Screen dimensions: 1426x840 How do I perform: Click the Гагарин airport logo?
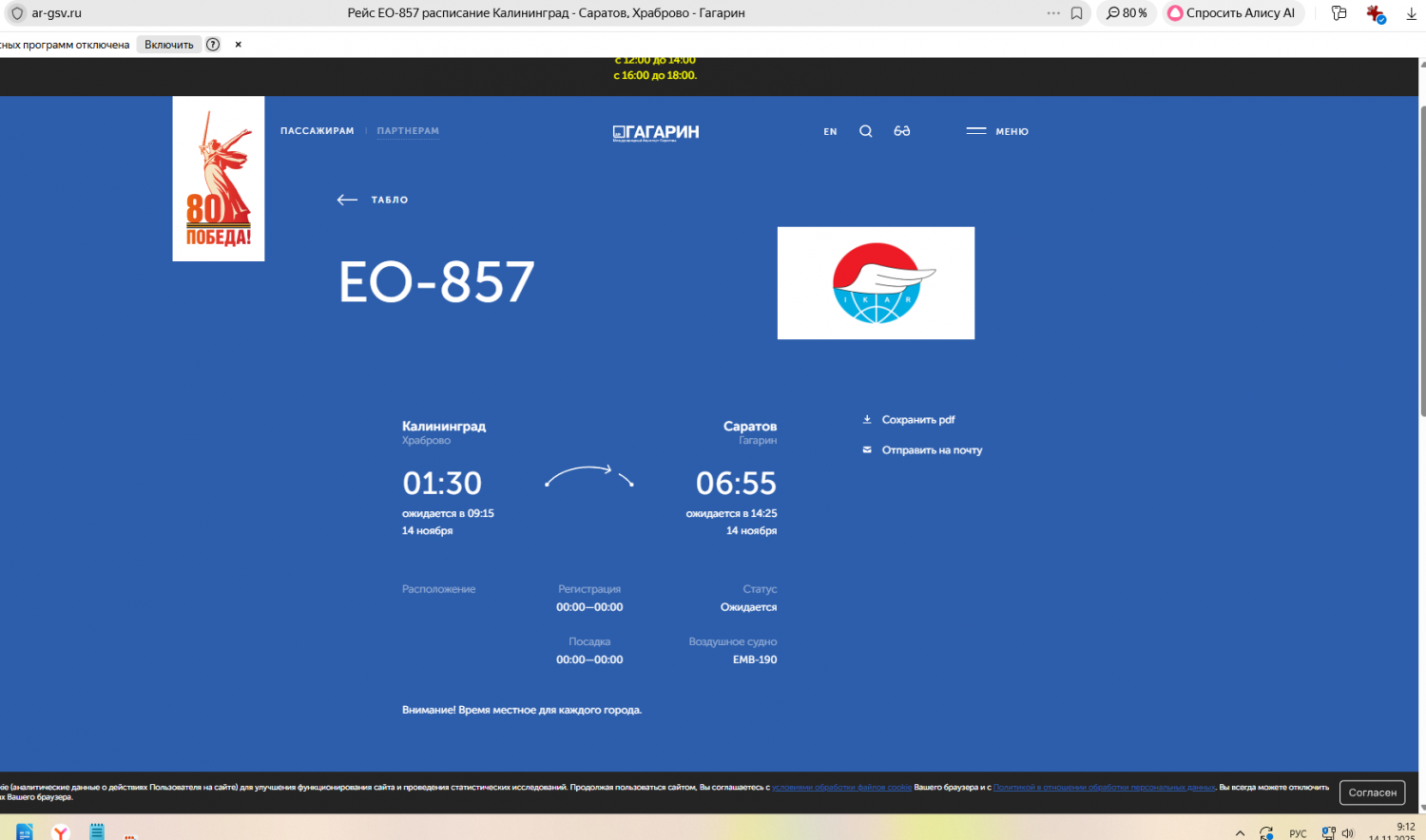click(x=656, y=132)
